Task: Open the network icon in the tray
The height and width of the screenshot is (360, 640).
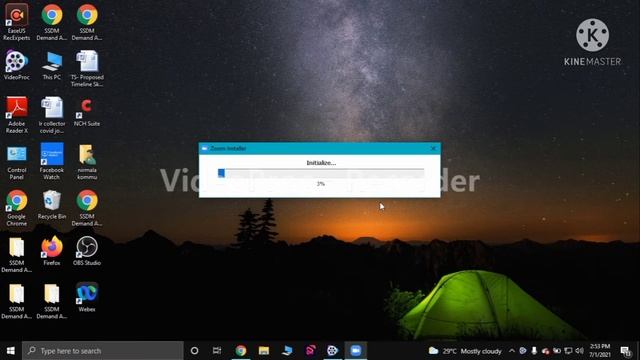Action: (568, 351)
